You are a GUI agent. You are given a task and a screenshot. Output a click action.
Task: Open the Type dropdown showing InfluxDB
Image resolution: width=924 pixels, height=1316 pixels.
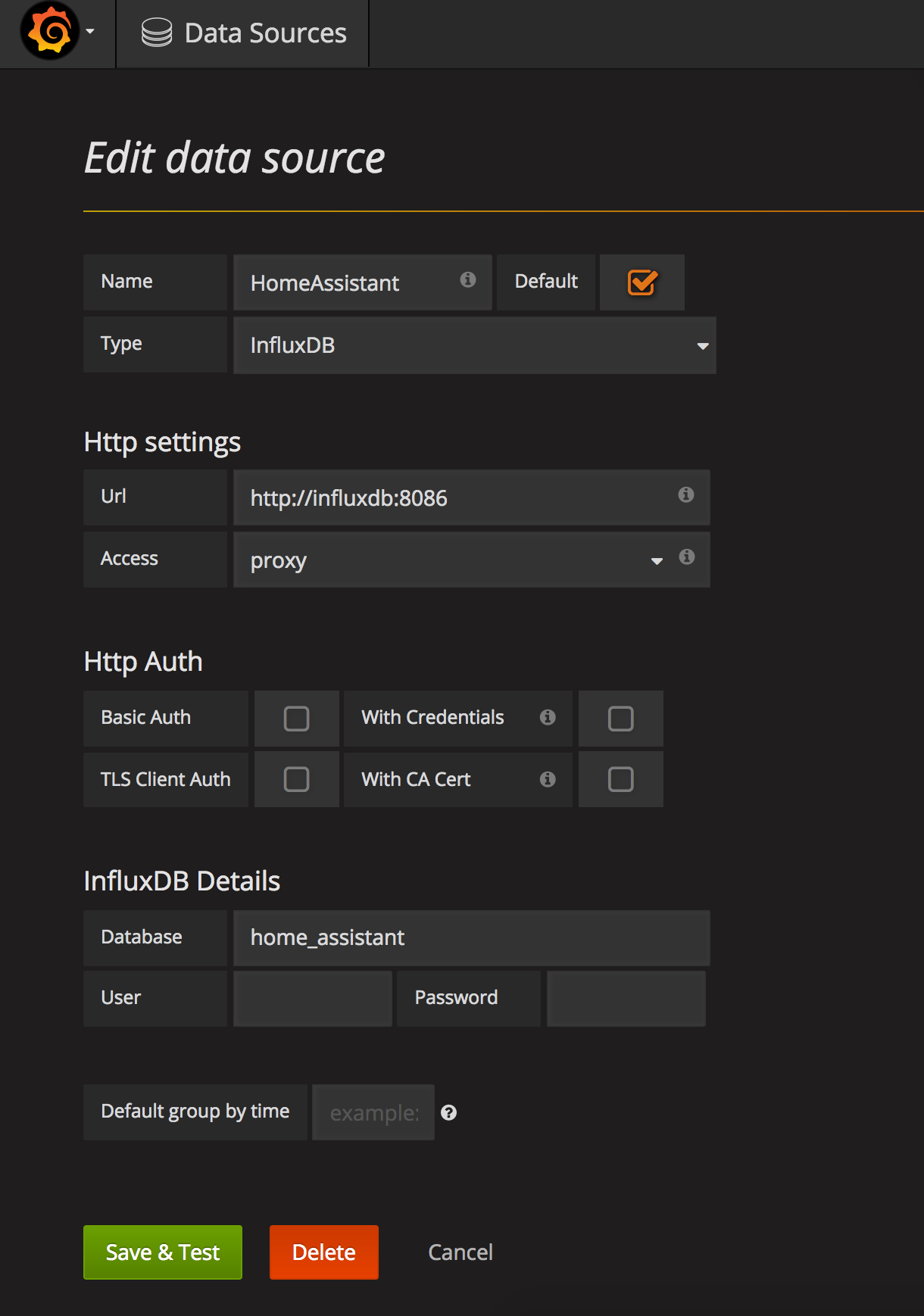pyautogui.click(x=475, y=345)
